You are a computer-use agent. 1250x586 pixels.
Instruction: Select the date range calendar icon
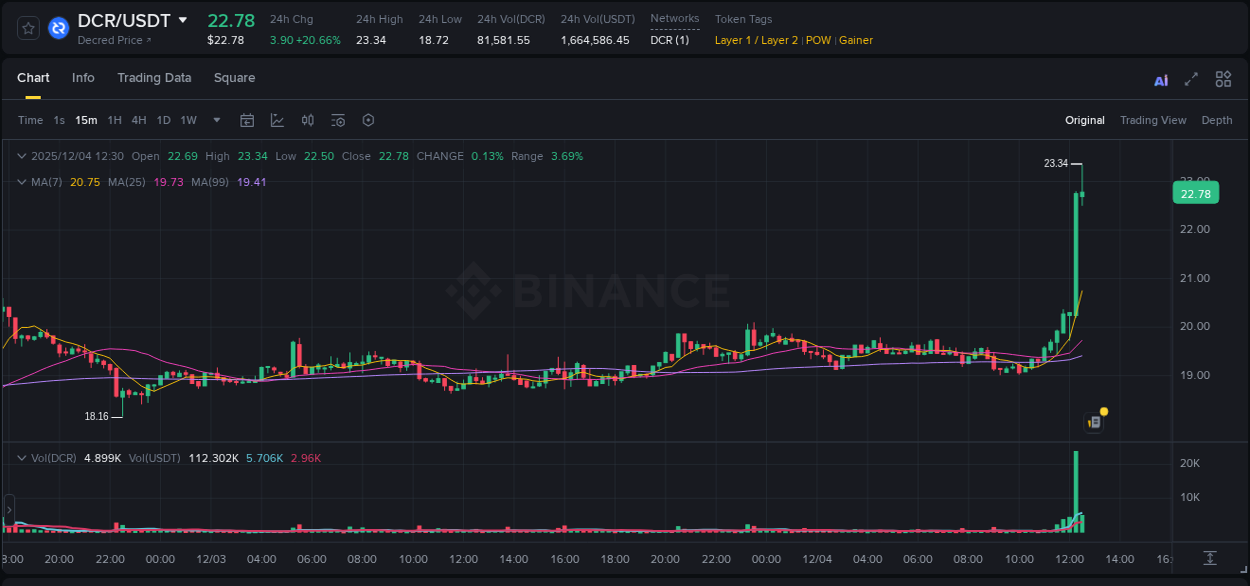247,119
